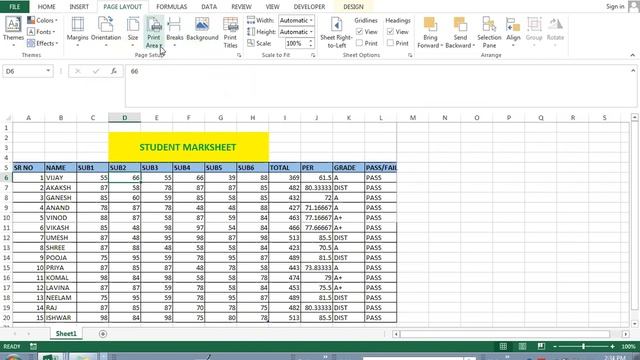Select the TOTAL header cell
This screenshot has width=640, height=360.
pyautogui.click(x=284, y=167)
